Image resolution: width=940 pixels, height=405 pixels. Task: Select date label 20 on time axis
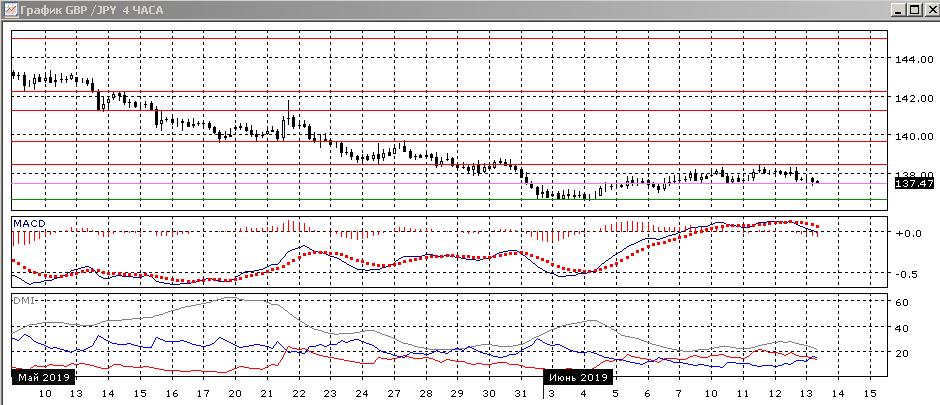[236, 394]
